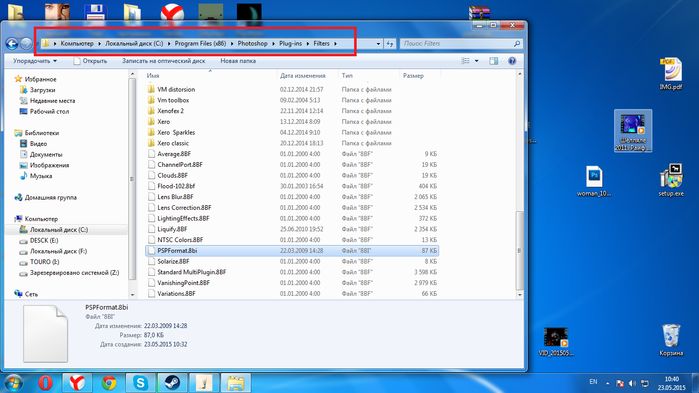
Task: Expand the arrow after Filters in breadcrumb
Action: (x=335, y=44)
